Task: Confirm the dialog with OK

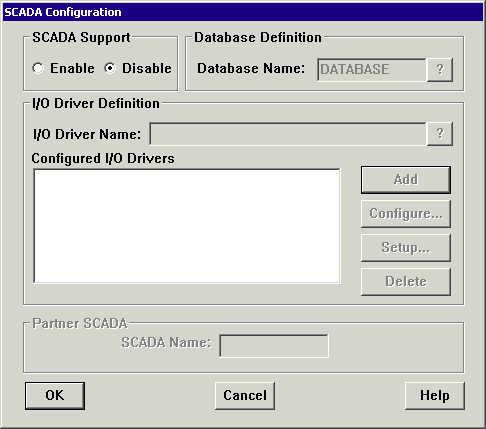Action: pyautogui.click(x=55, y=396)
